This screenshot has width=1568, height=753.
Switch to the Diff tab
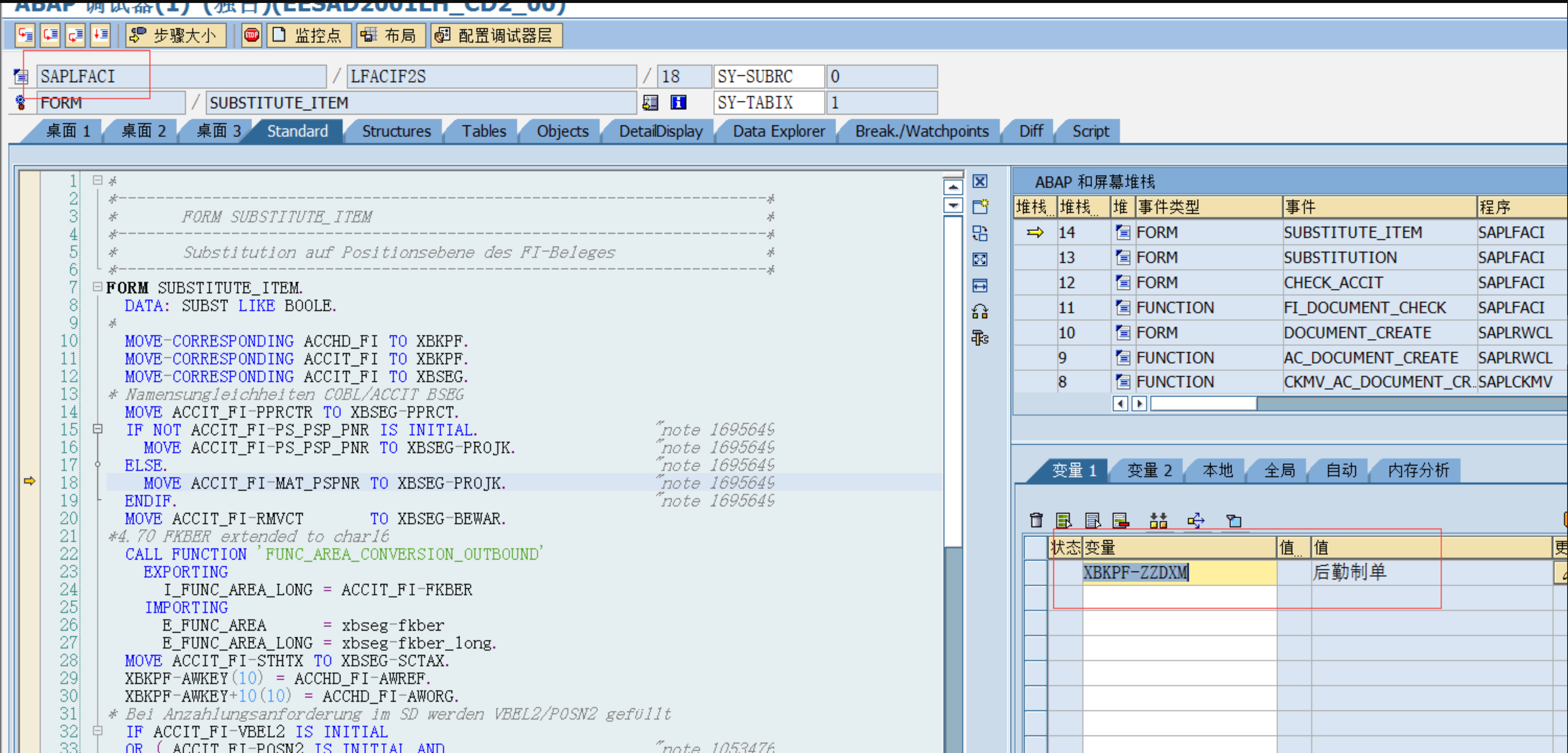point(1030,131)
